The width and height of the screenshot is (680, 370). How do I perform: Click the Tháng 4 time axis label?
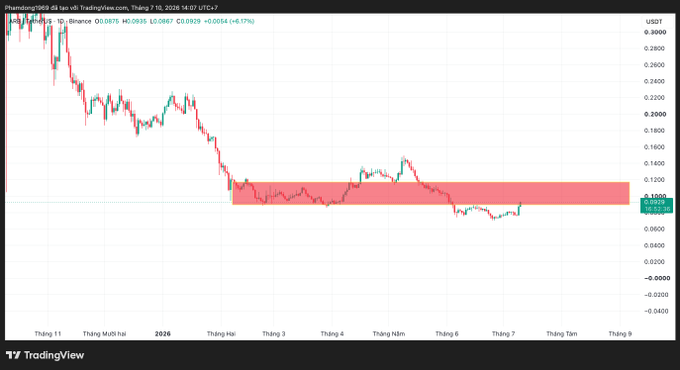(332, 334)
